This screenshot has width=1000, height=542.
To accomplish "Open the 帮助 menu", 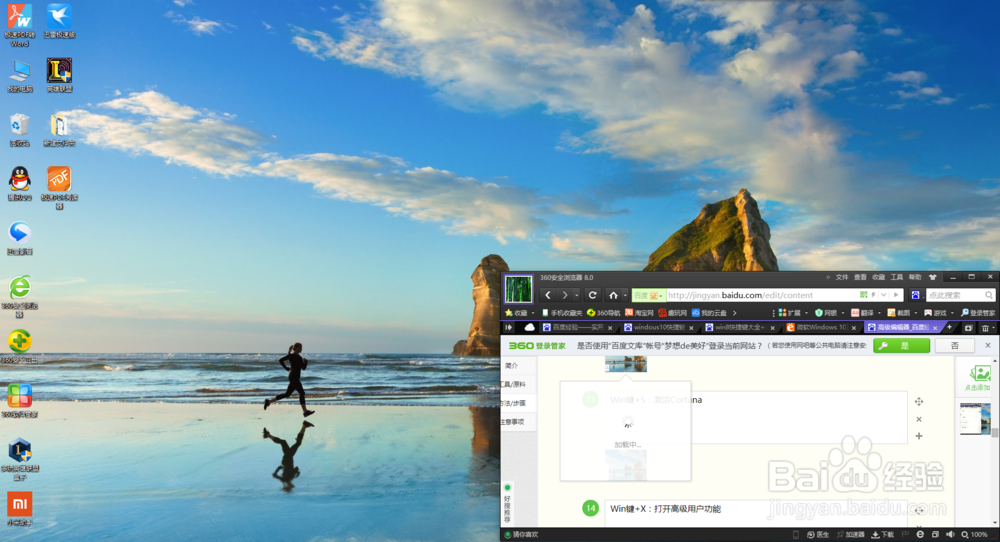I will pos(915,277).
